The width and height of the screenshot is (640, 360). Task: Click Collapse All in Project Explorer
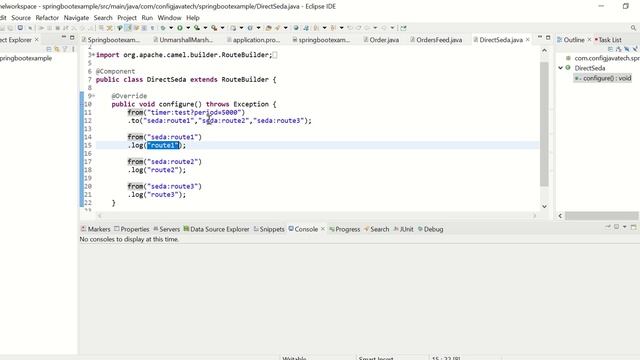coord(49,49)
